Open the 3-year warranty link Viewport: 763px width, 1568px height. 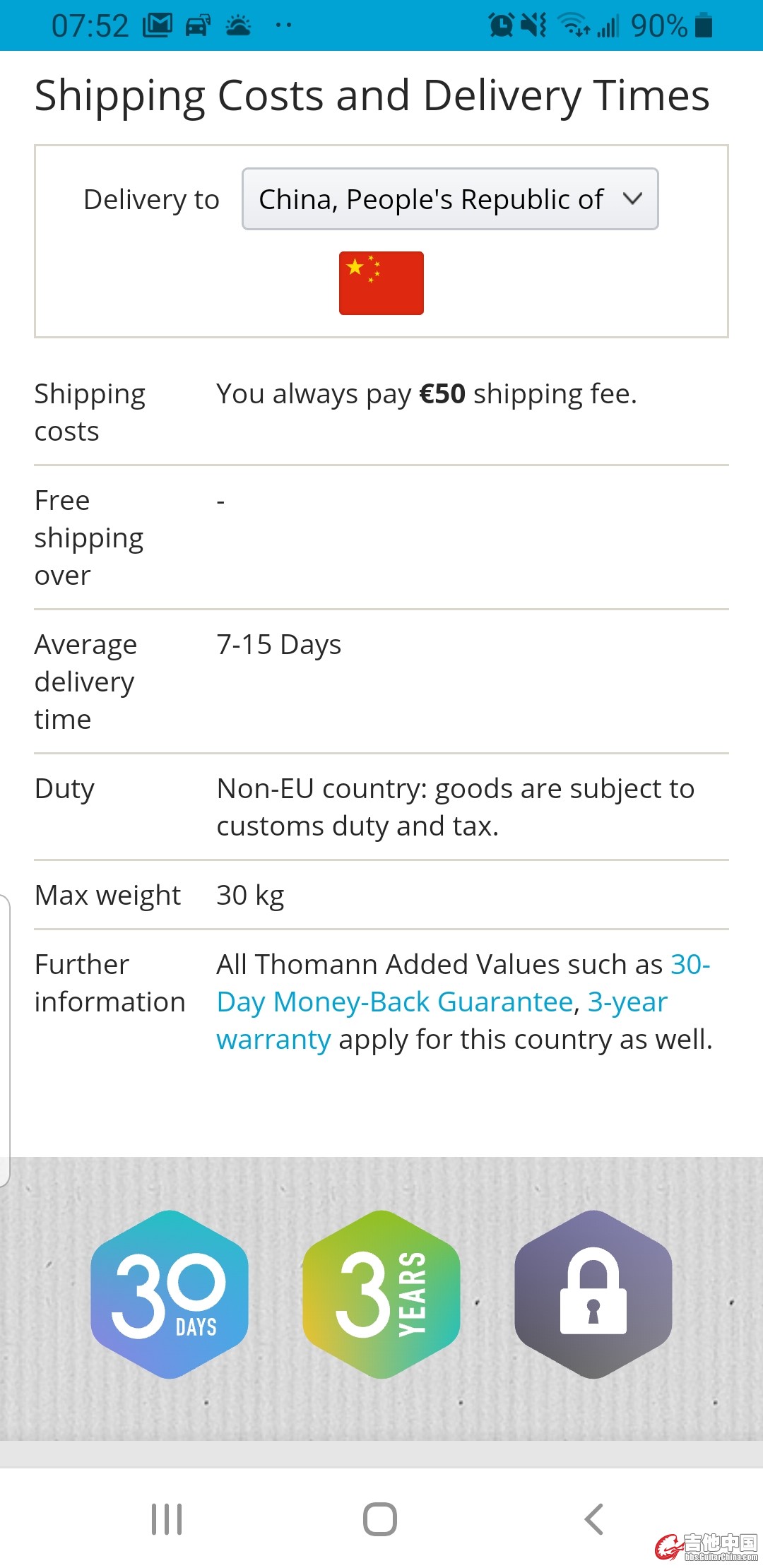[x=442, y=1021]
